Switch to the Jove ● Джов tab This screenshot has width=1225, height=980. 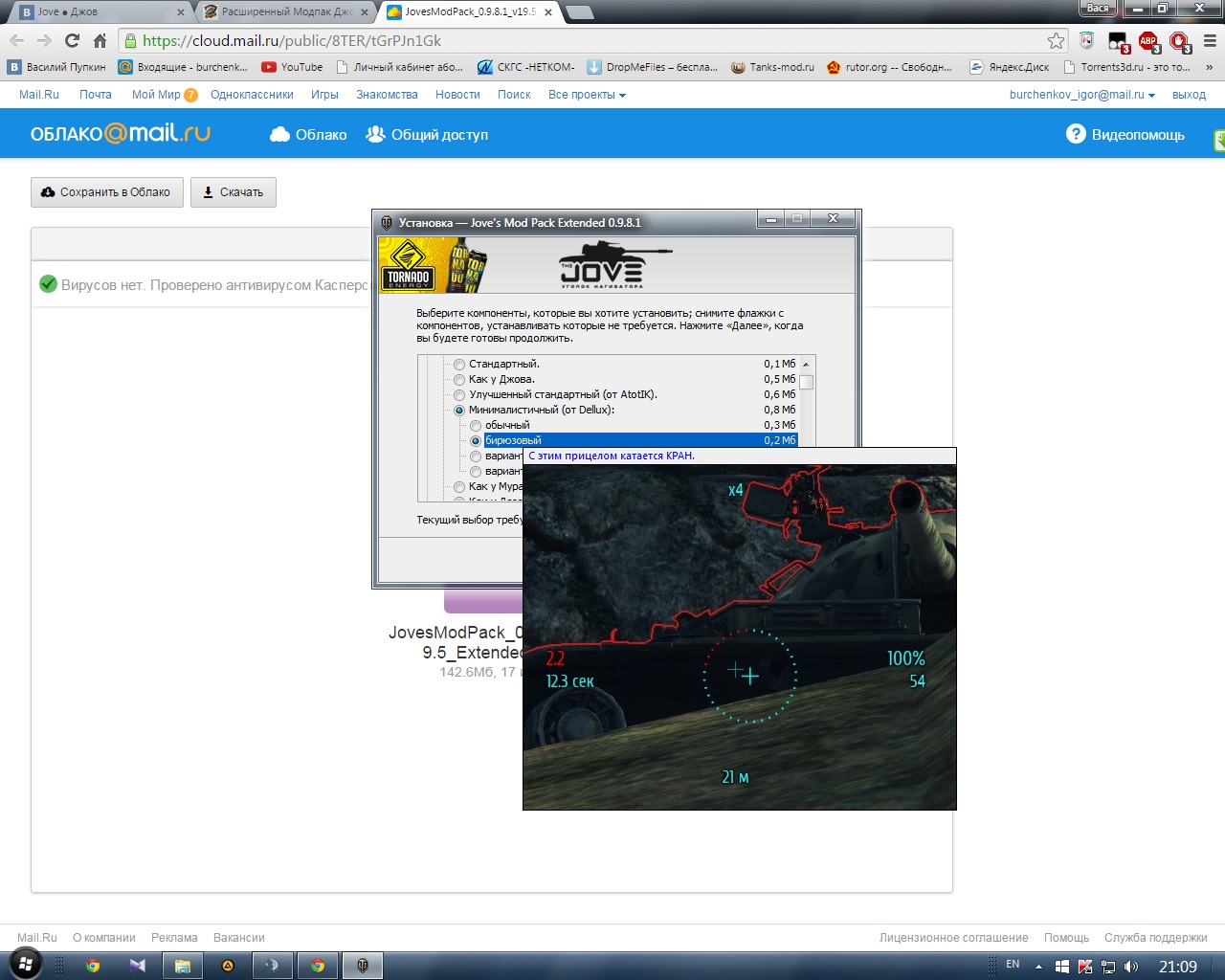[100, 11]
